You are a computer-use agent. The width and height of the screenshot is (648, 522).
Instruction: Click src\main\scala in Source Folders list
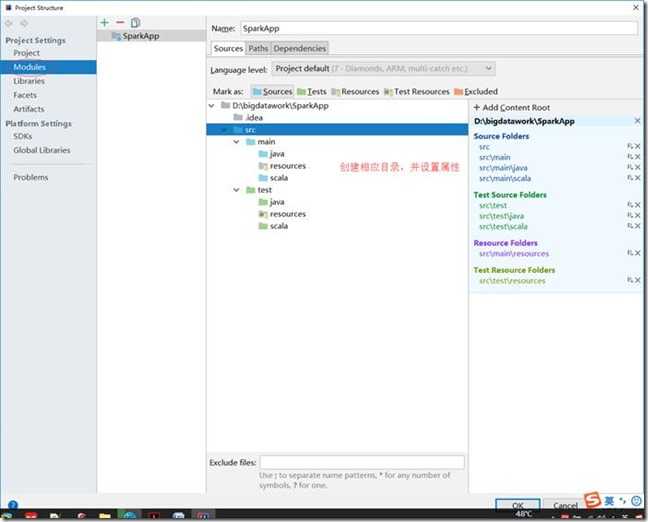click(505, 179)
